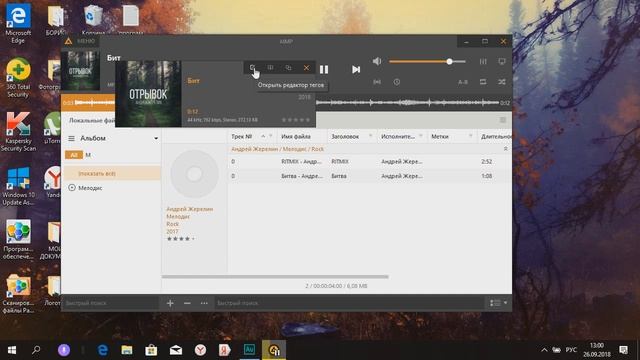Click the second icon in track popup toolbar

click(270, 68)
